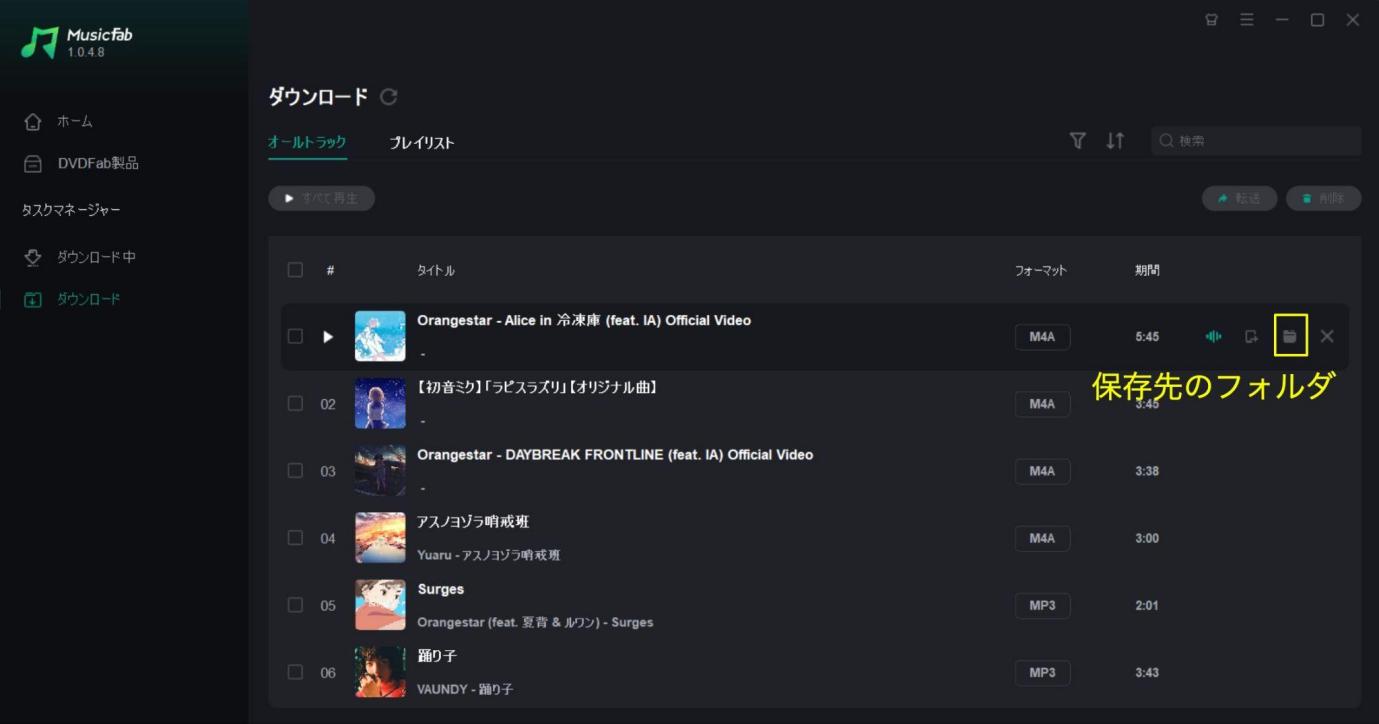
Task: Click the 踊り子 album thumbnail
Action: coord(380,671)
